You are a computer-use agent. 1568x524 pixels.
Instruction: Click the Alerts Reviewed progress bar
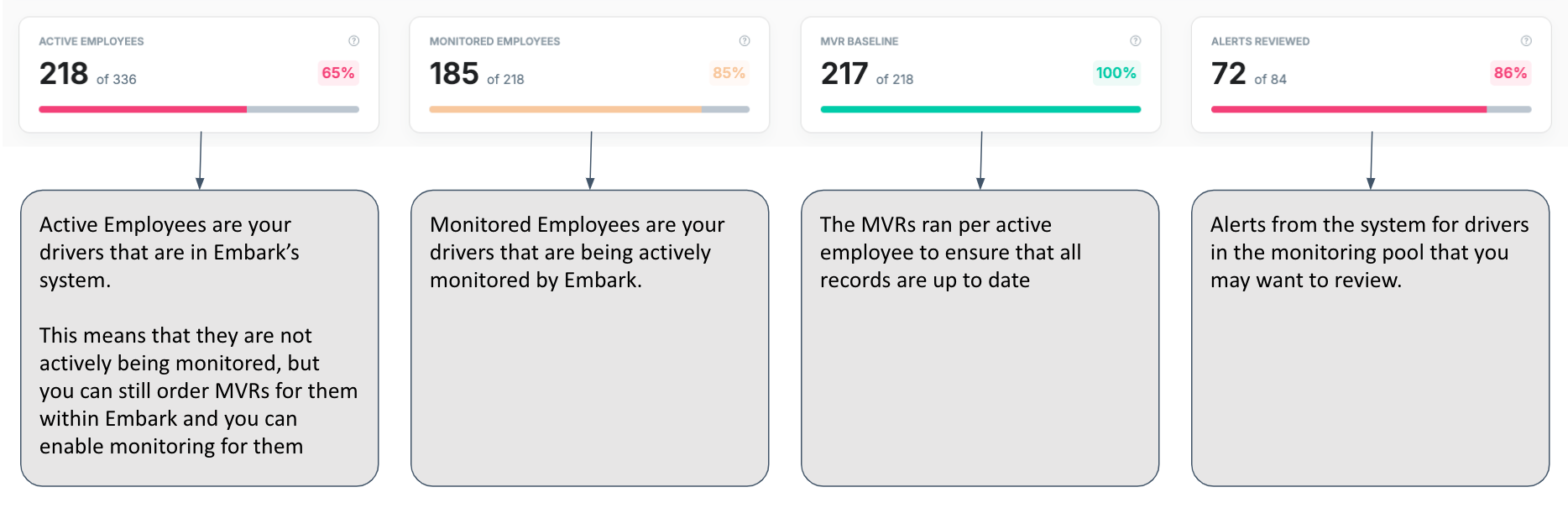pyautogui.click(x=1371, y=109)
